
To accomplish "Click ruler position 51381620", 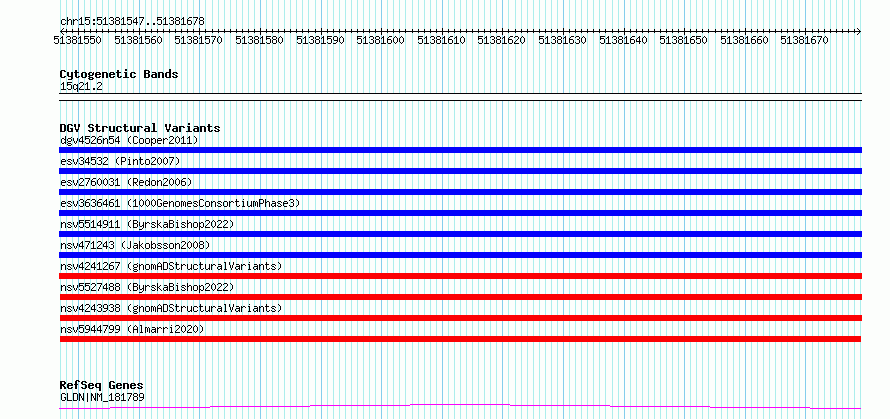I will click(x=502, y=40).
